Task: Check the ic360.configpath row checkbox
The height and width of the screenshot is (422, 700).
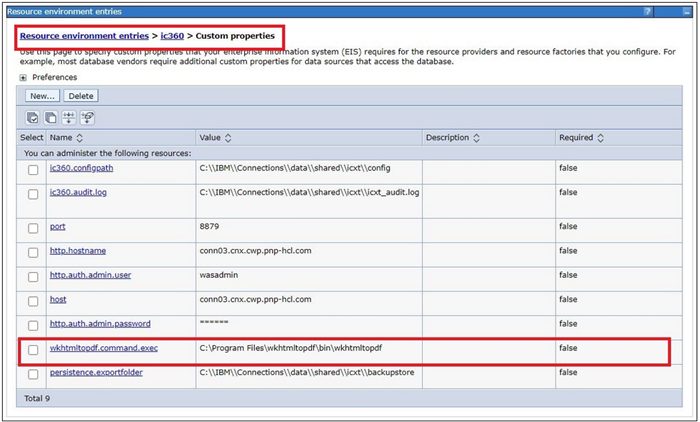Action: (x=33, y=170)
